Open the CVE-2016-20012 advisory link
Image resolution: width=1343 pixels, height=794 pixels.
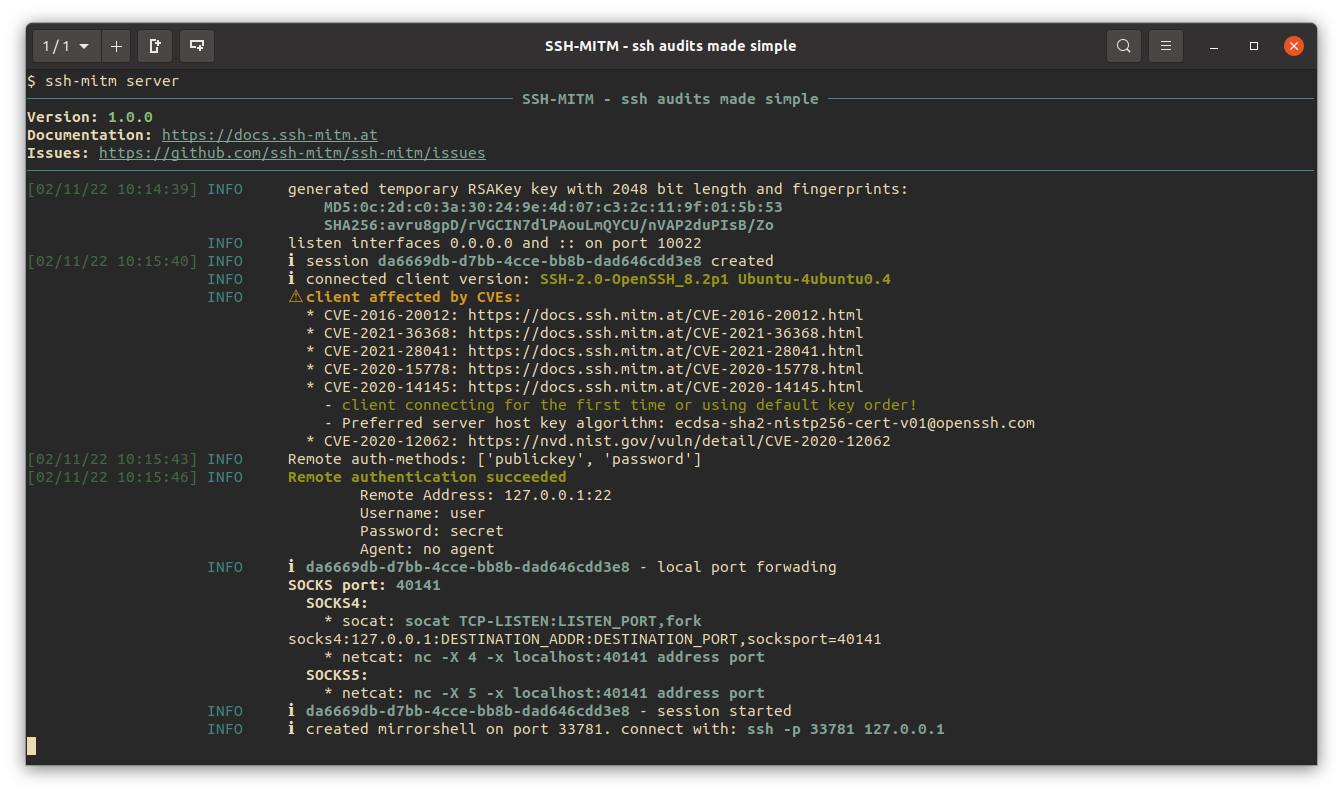click(x=666, y=314)
